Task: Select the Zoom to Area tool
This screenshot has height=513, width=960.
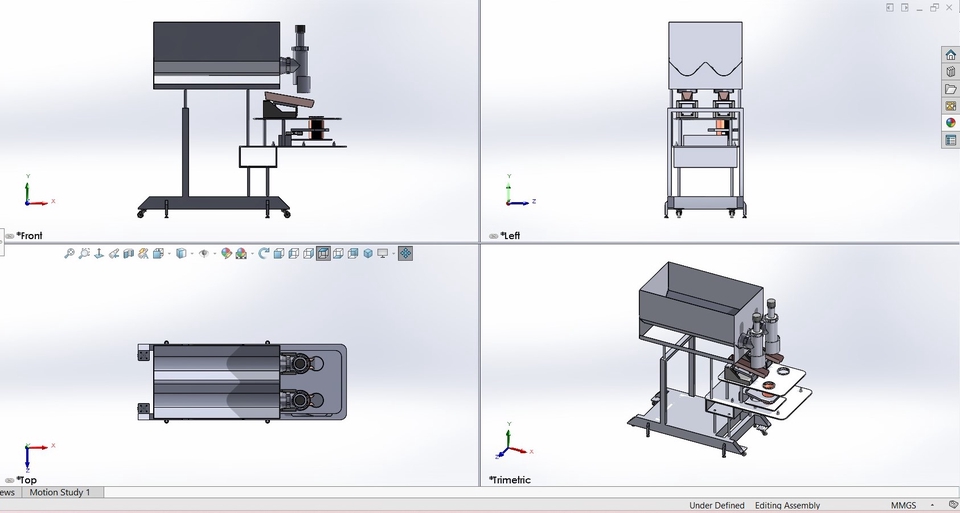Action: click(84, 253)
